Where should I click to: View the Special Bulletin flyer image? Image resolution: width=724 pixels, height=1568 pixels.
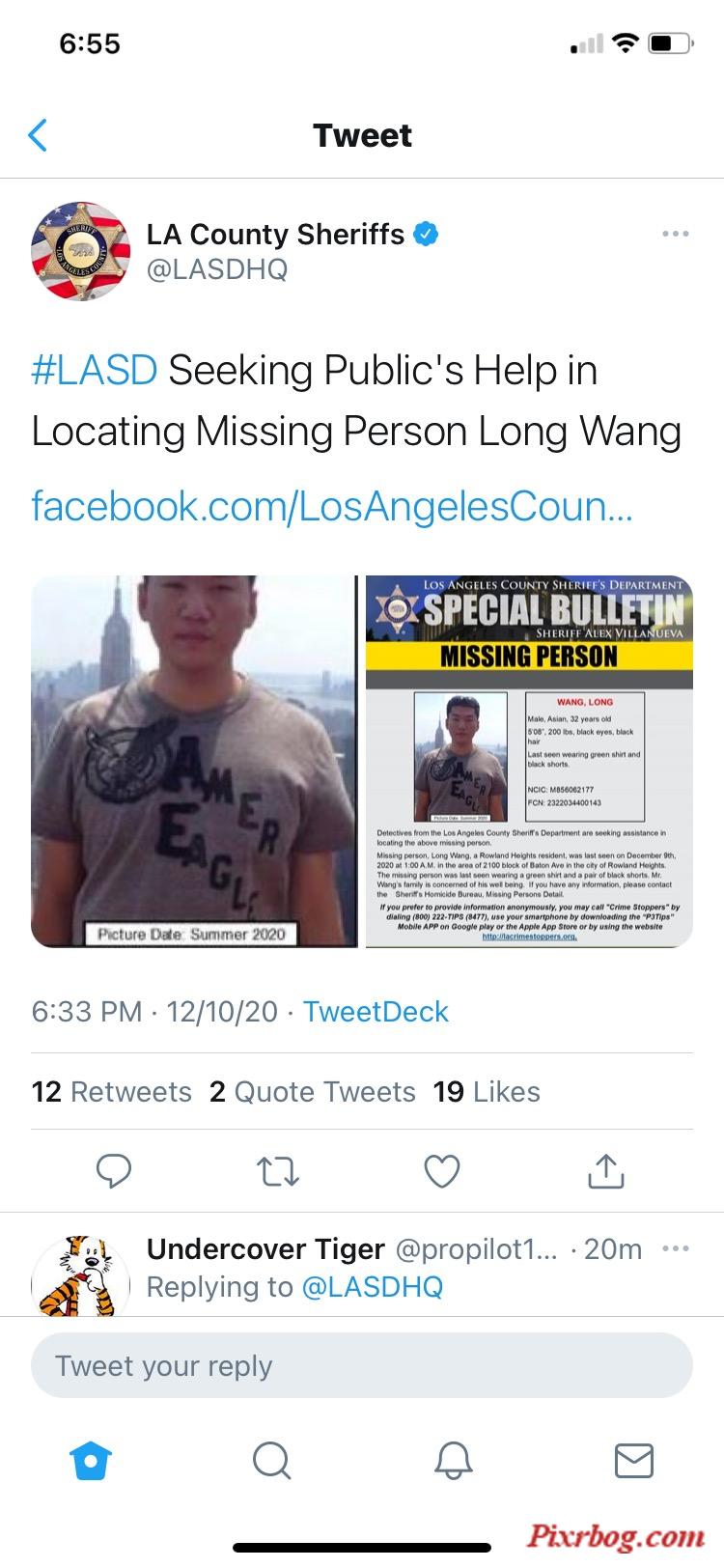pyautogui.click(x=529, y=762)
